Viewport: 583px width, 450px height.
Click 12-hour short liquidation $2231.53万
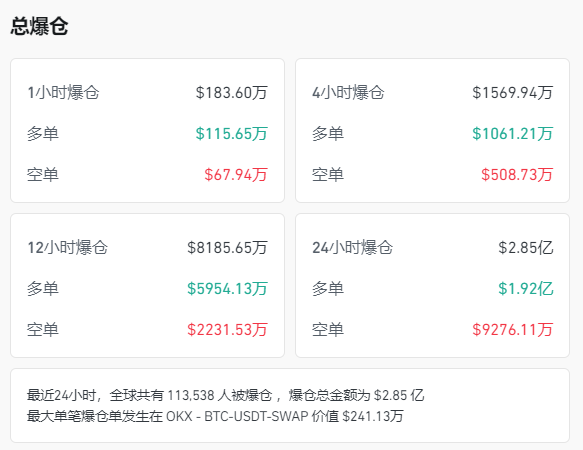click(x=227, y=330)
